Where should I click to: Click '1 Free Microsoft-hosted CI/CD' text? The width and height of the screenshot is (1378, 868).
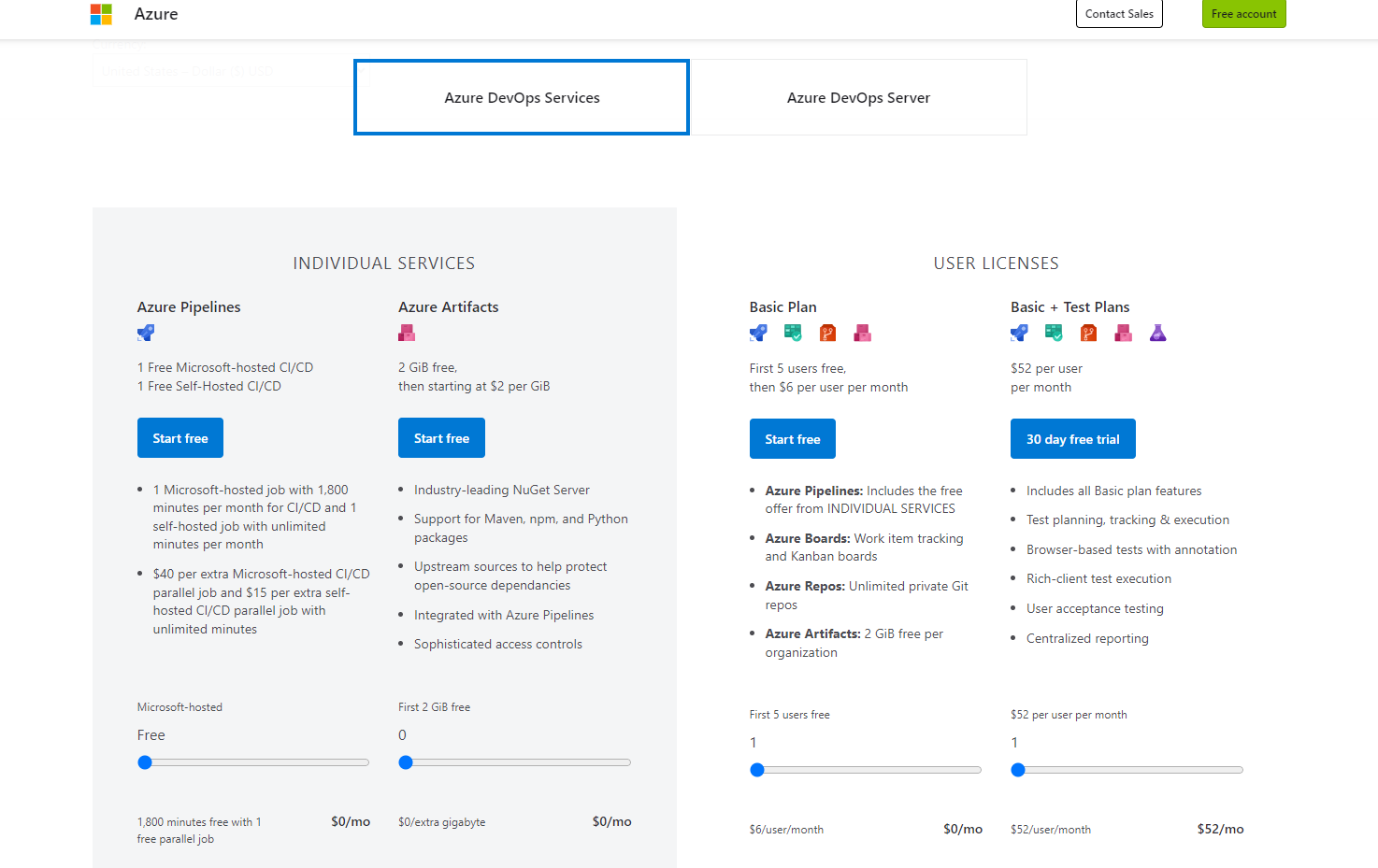225,367
